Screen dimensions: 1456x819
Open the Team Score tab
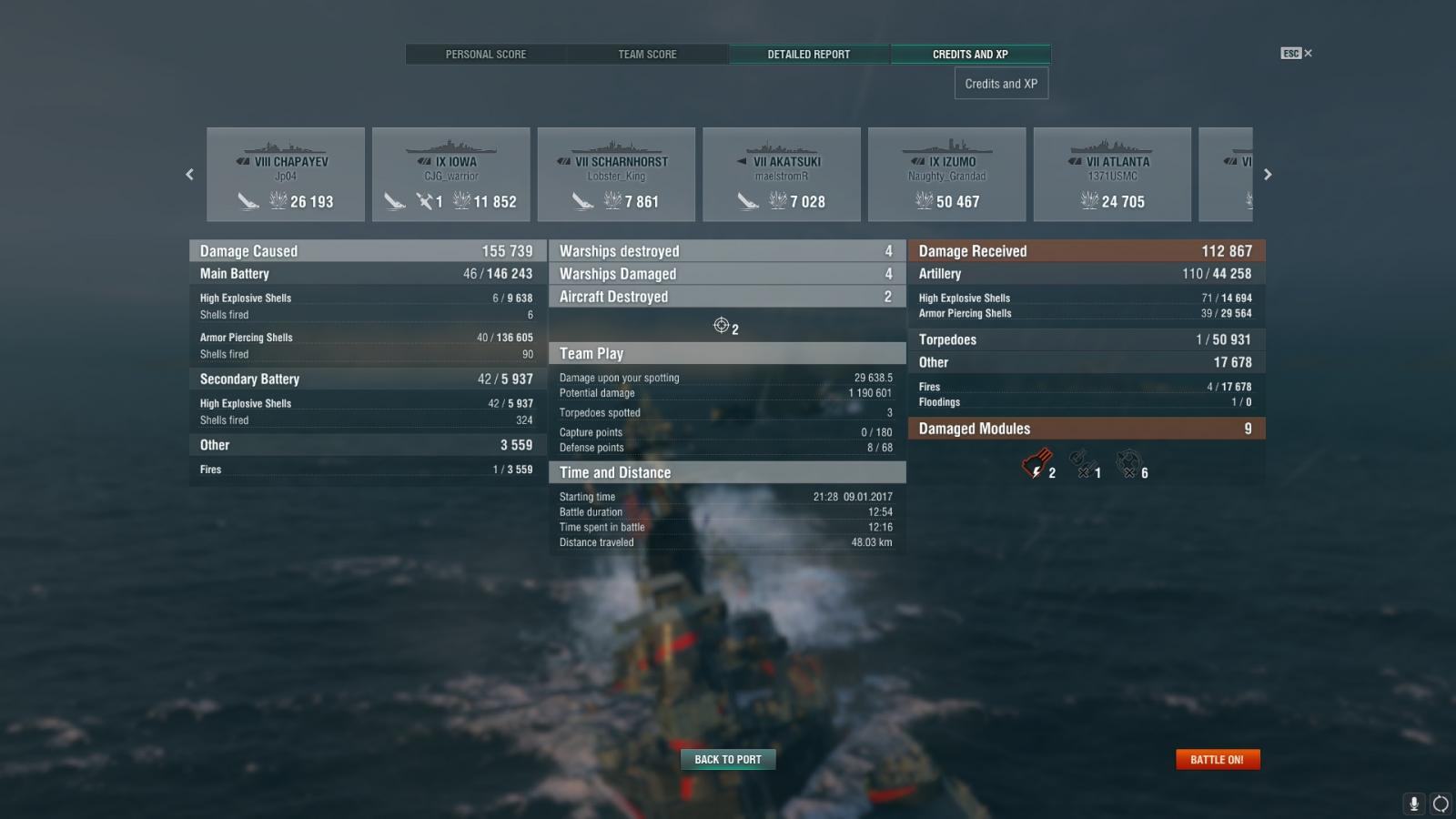pos(647,55)
